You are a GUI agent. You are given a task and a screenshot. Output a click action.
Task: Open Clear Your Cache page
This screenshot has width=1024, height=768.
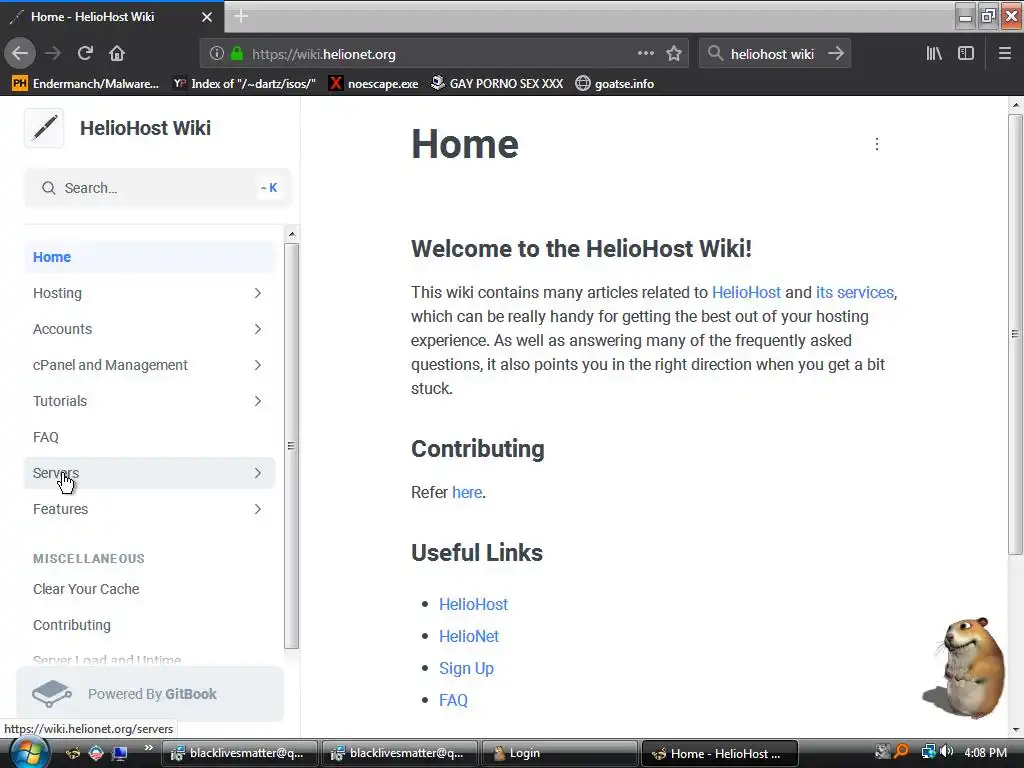150,589
